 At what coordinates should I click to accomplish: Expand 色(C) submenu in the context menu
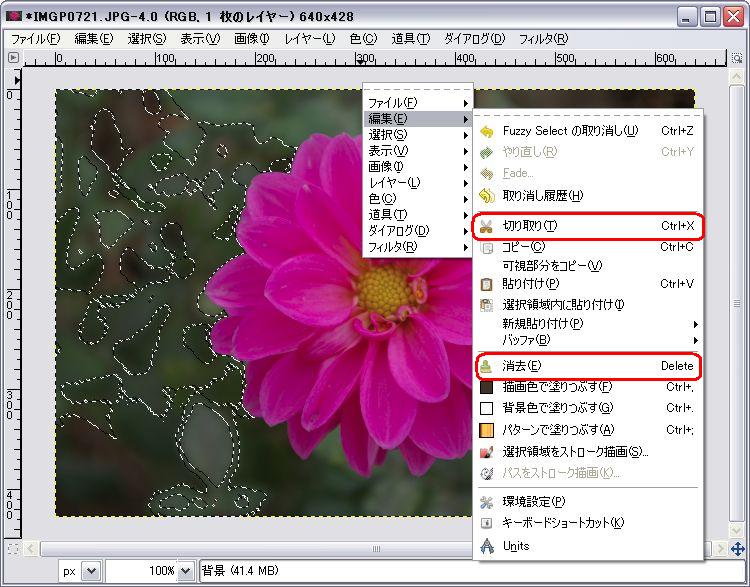418,199
